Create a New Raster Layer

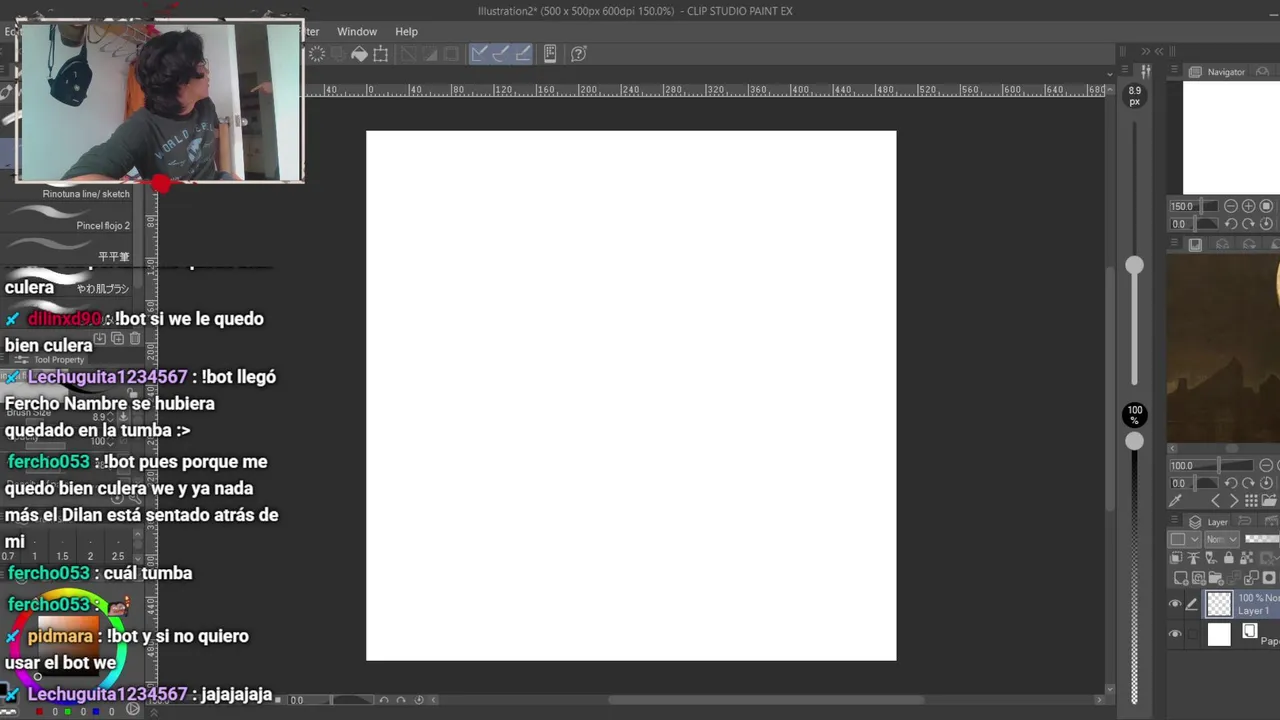coord(1181,578)
